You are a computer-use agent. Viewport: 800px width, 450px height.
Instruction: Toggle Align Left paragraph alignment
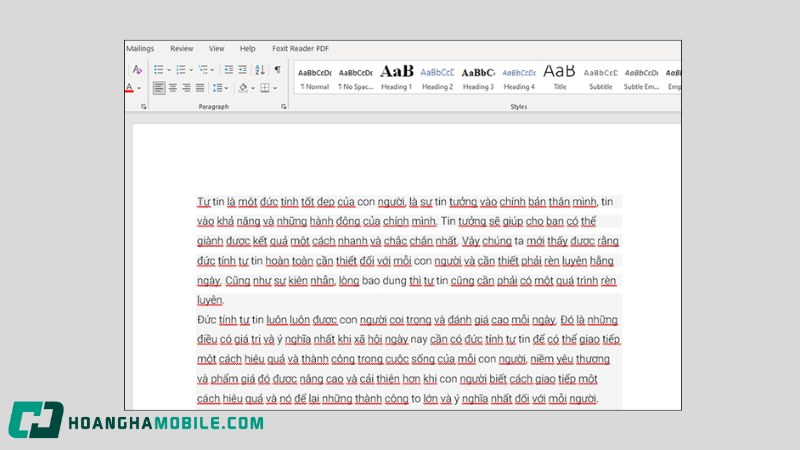(159, 88)
